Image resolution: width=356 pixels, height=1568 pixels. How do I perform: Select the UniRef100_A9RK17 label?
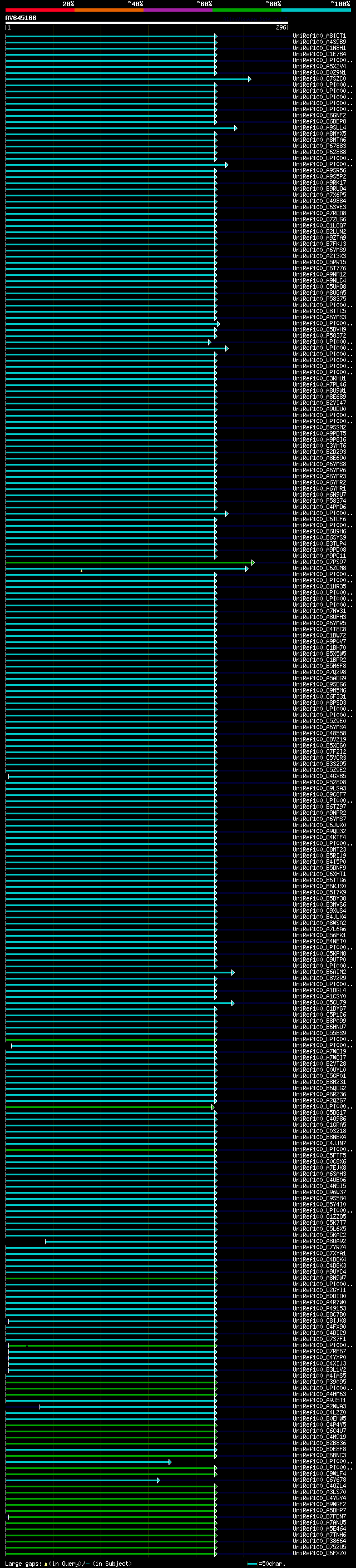[x=319, y=182]
